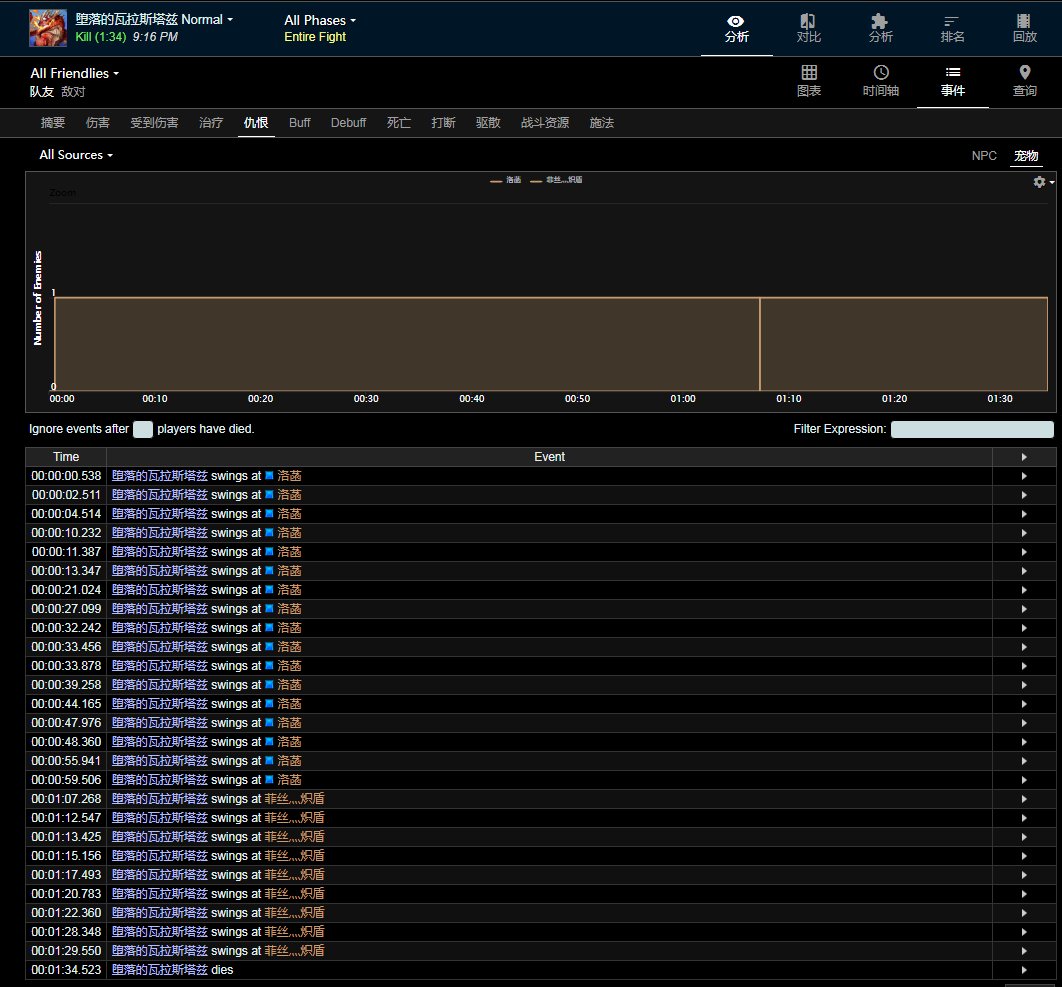
Task: Toggle 洛菡 series in chart legend
Action: pyautogui.click(x=506, y=180)
